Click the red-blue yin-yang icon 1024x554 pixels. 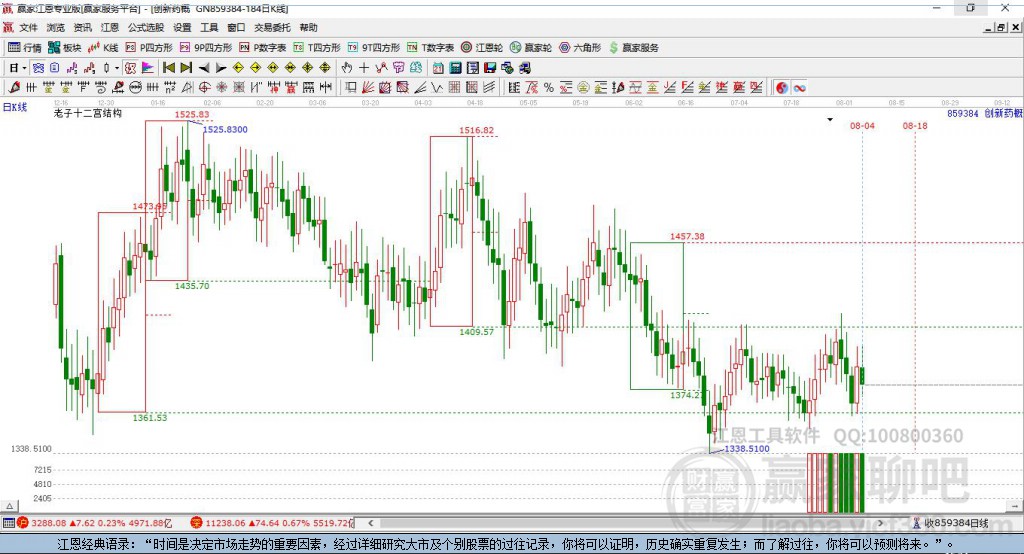point(782,88)
